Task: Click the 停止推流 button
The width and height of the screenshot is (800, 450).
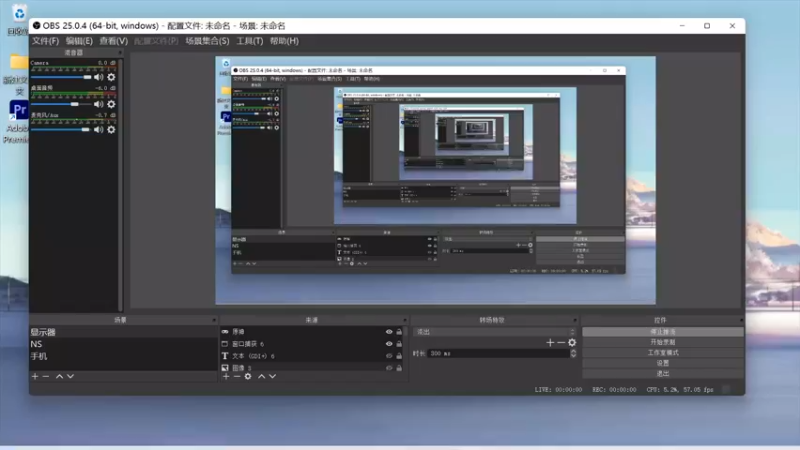Action: click(663, 332)
